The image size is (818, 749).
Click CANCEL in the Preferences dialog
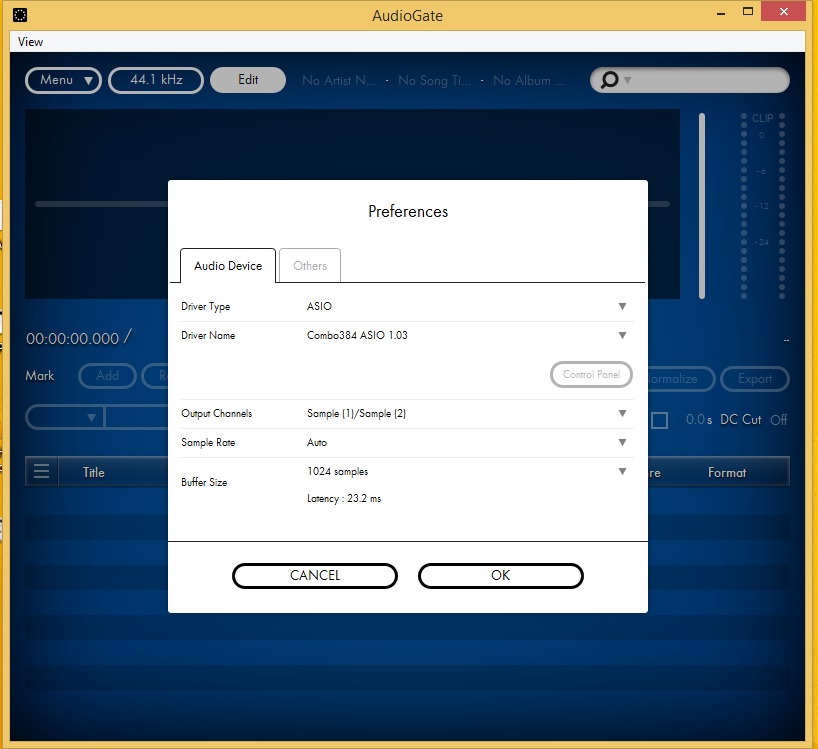click(315, 576)
